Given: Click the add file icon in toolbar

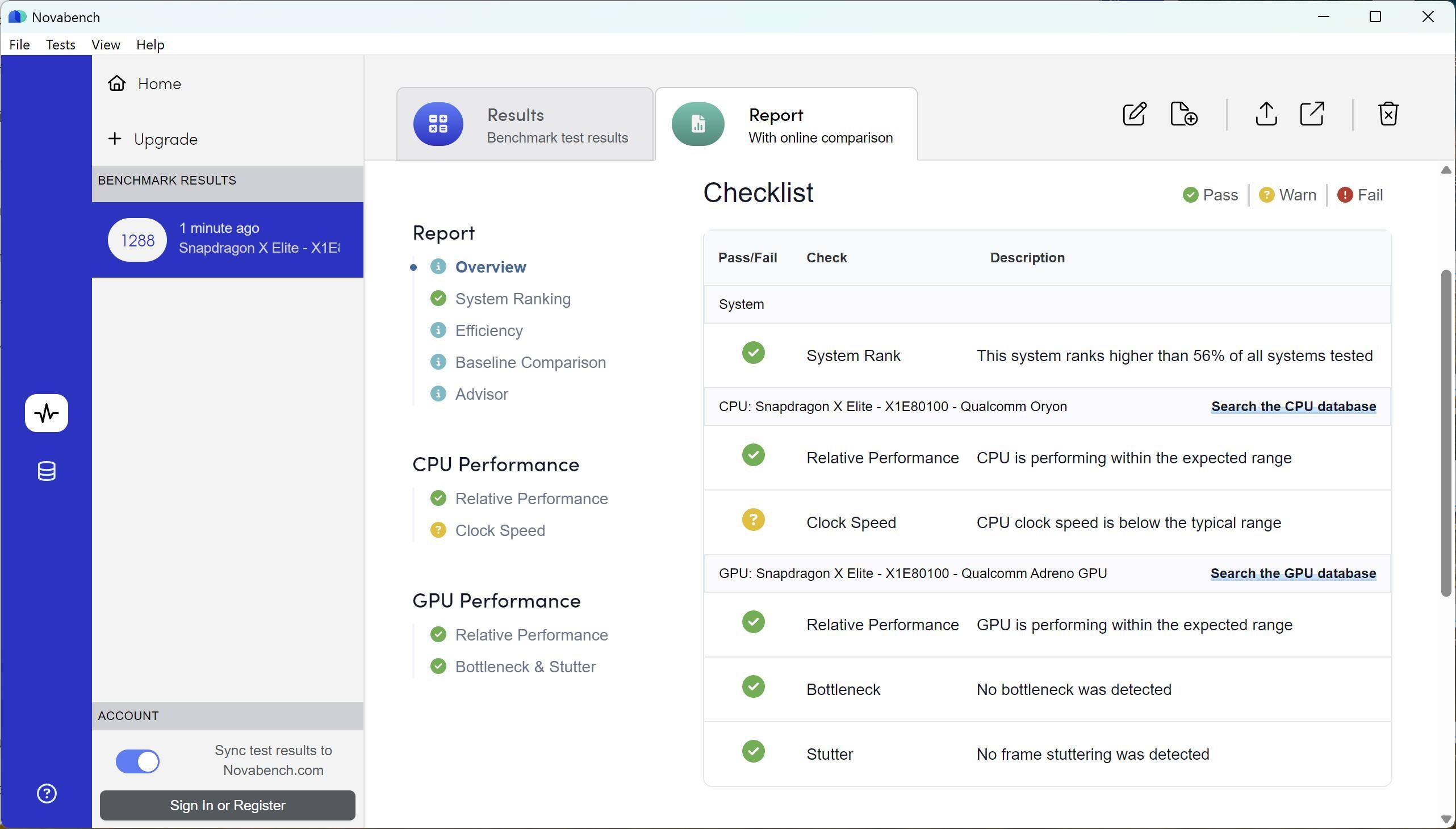Looking at the screenshot, I should (x=1183, y=114).
